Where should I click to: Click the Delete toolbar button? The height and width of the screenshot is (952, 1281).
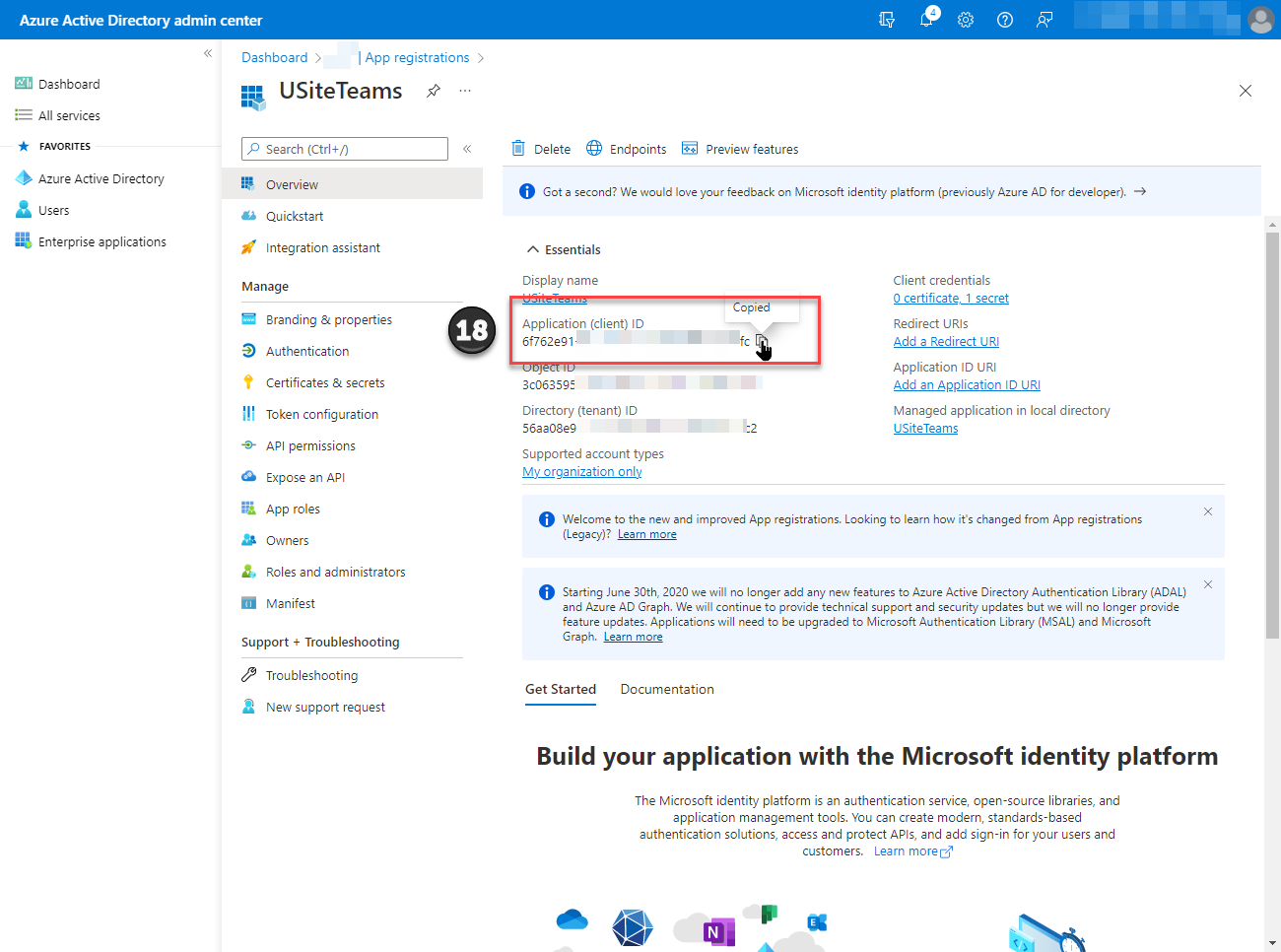coord(541,149)
